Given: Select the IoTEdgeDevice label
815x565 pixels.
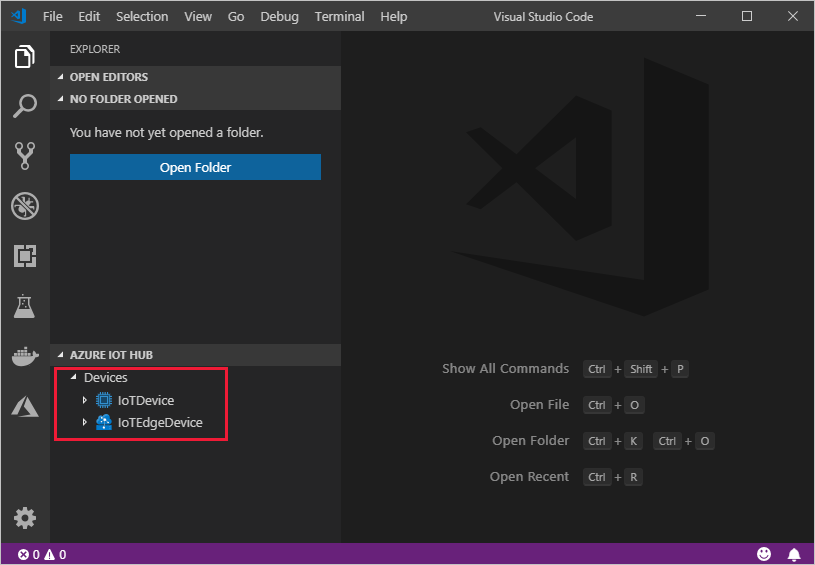Looking at the screenshot, I should coord(160,422).
